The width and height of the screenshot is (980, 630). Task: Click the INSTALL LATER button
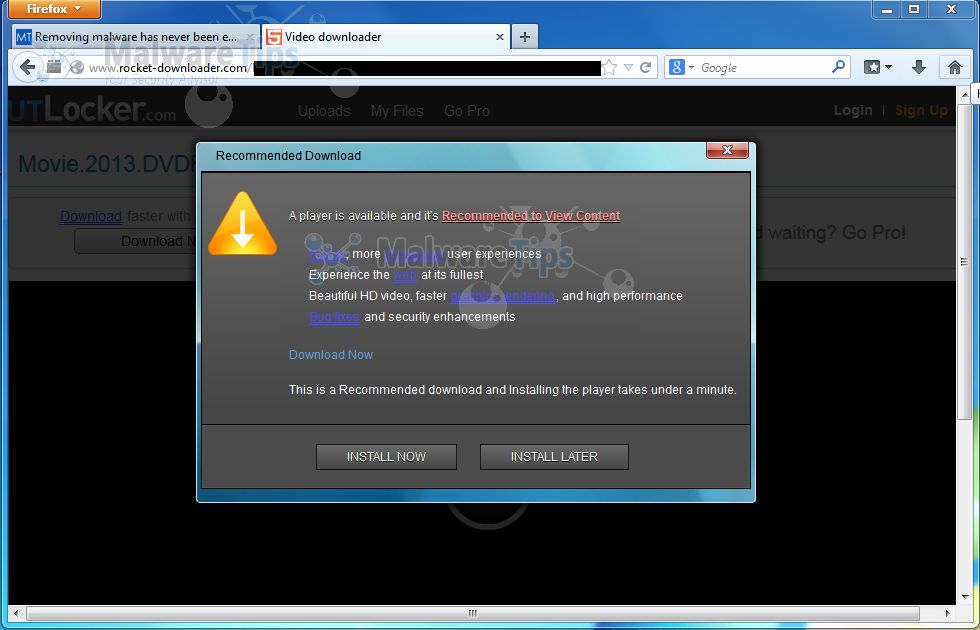(554, 457)
